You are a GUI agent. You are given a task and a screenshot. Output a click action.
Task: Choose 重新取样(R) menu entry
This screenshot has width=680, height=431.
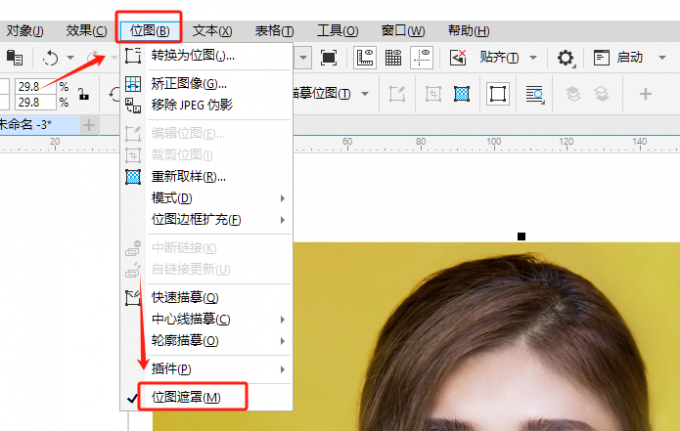tap(206, 176)
